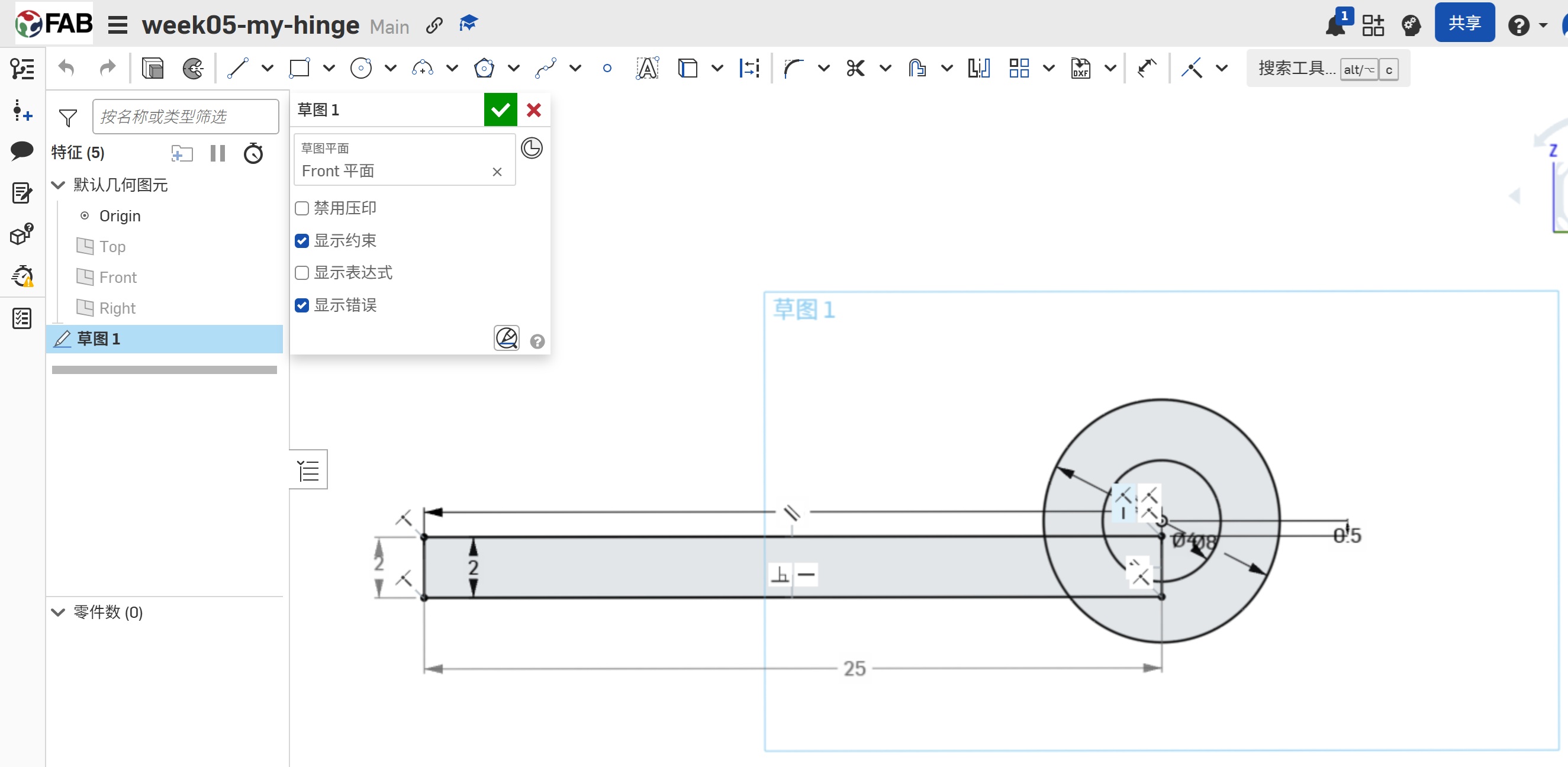This screenshot has height=767, width=1568.
Task: Select the Rectangle sketch tool
Action: click(x=300, y=68)
